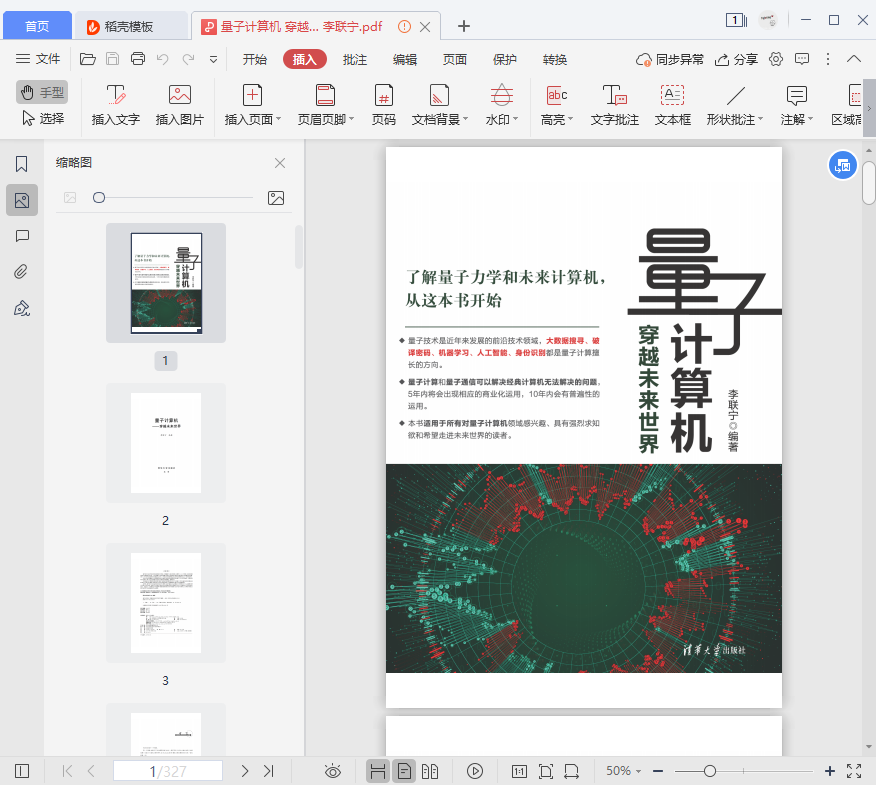This screenshot has height=785, width=876.
Task: Click the open folder icon
Action: click(88, 59)
